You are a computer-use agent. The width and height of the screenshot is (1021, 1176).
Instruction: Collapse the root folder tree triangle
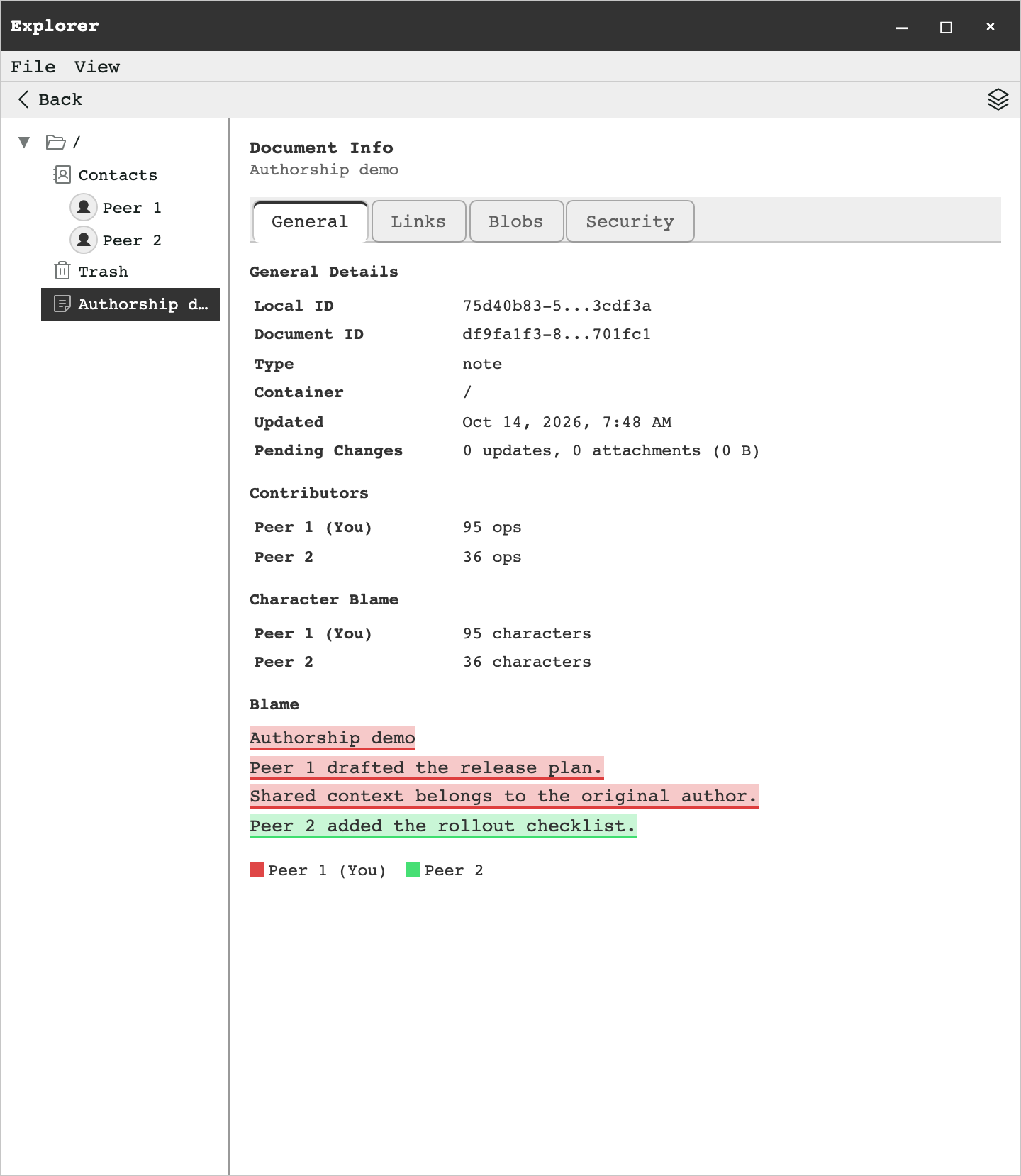(24, 142)
